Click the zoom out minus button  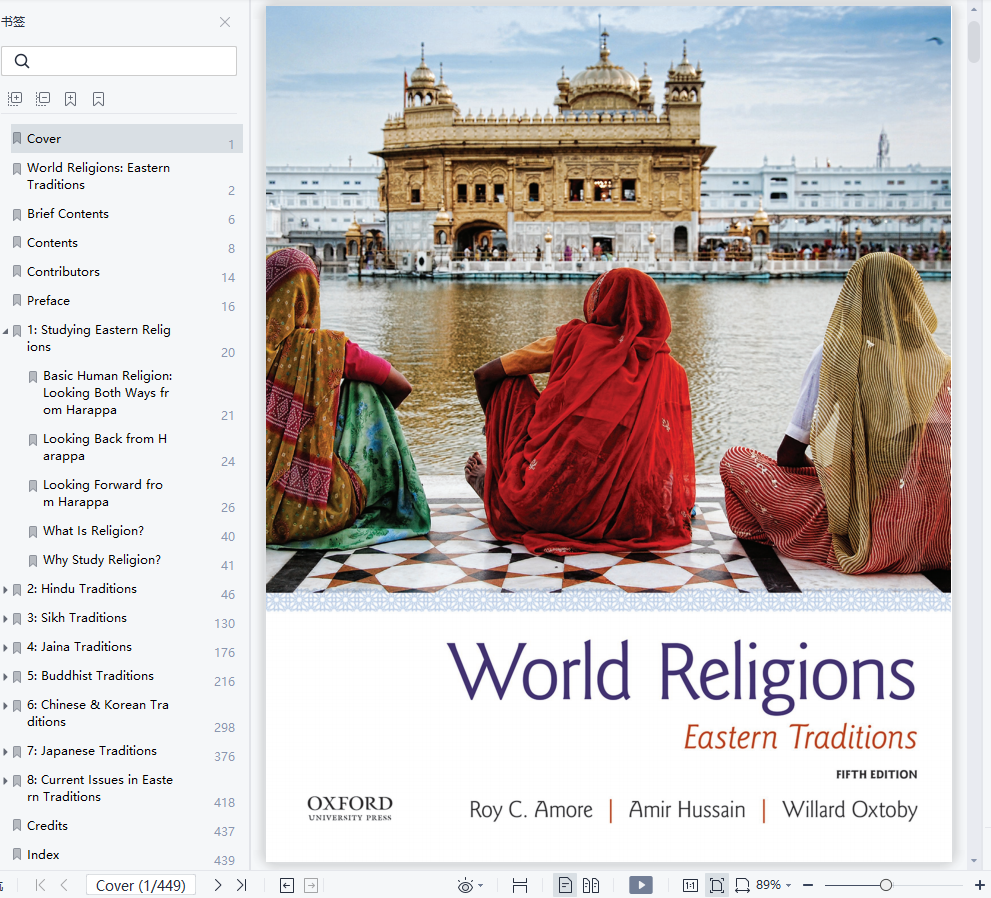[x=808, y=885]
